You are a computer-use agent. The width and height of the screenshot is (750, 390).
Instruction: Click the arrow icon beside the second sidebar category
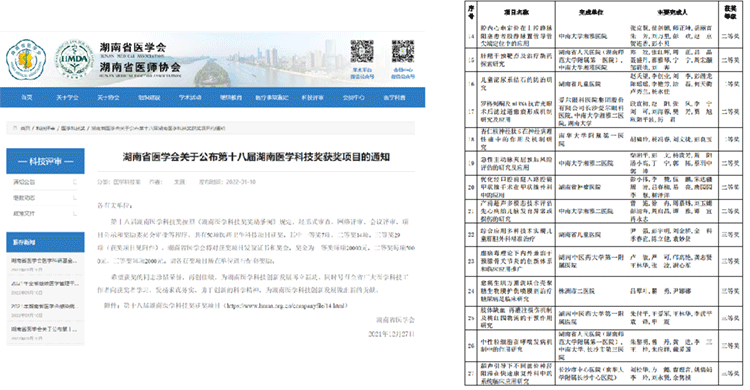pyautogui.click(x=75, y=198)
